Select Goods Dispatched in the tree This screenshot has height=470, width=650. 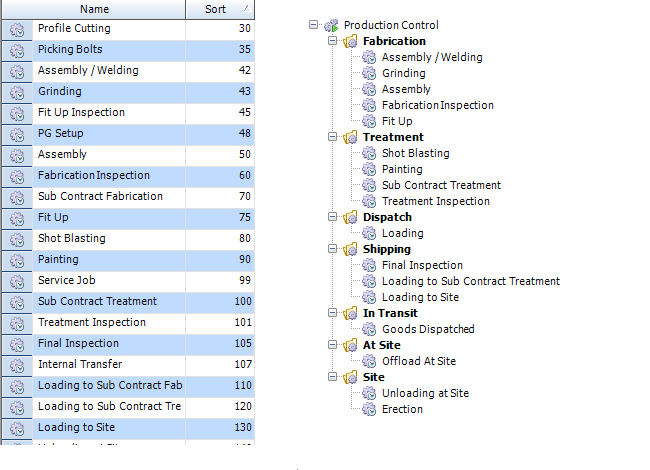[427, 329]
